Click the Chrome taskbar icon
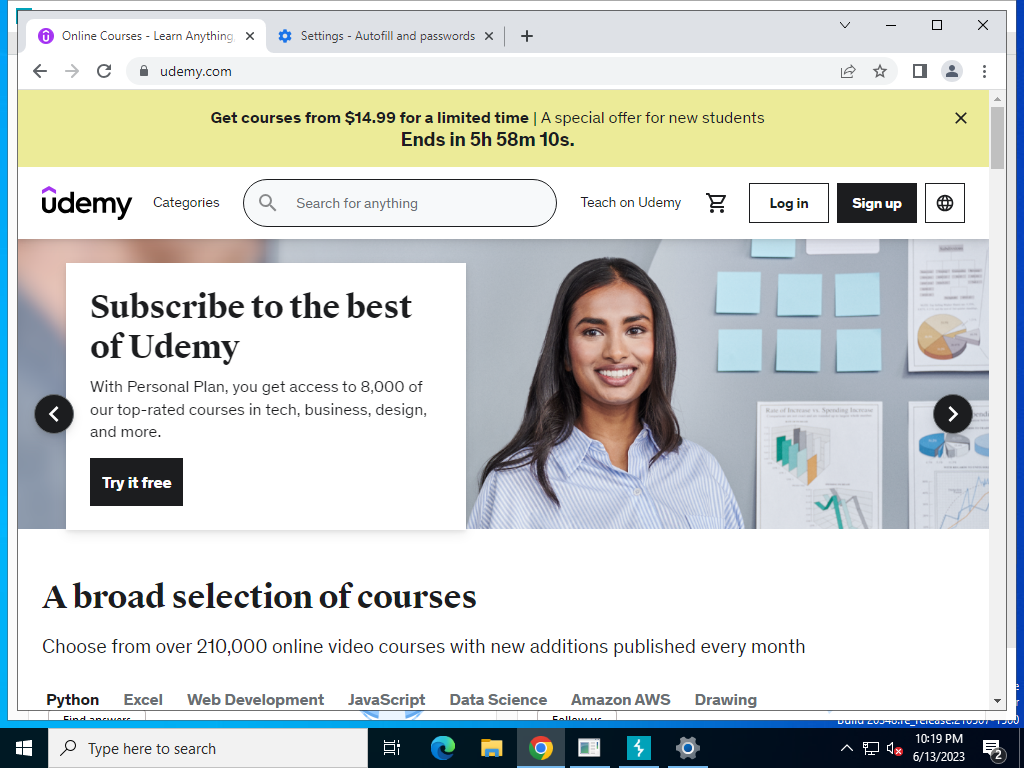This screenshot has width=1024, height=768. (x=541, y=748)
